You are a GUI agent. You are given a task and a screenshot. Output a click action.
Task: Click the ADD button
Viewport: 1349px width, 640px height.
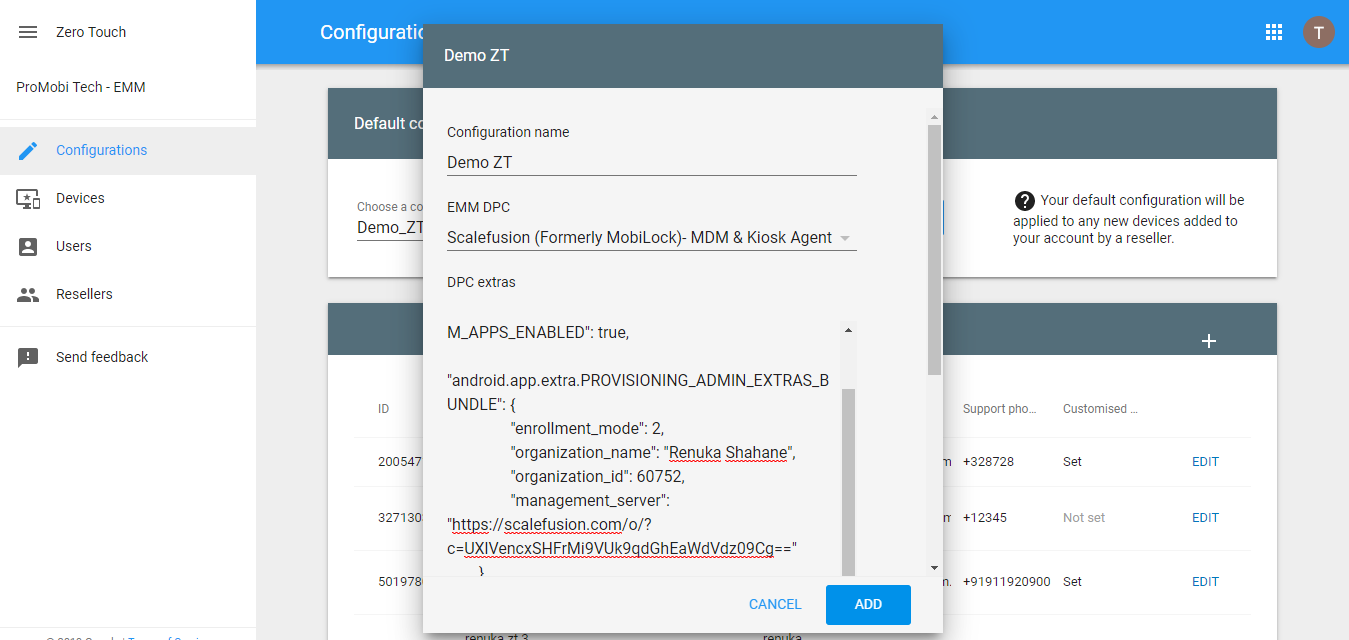pos(868,604)
